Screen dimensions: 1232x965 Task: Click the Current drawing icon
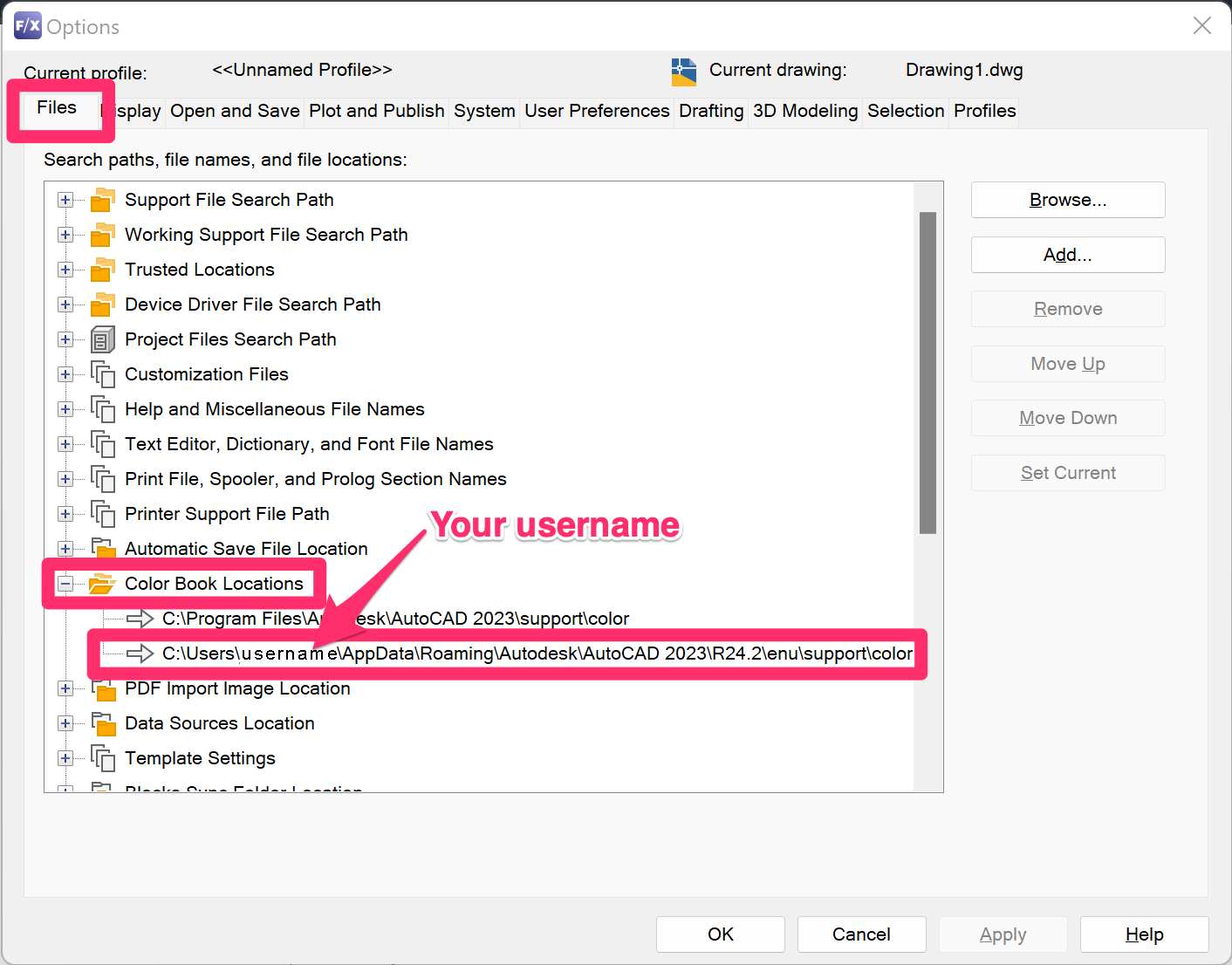(684, 72)
